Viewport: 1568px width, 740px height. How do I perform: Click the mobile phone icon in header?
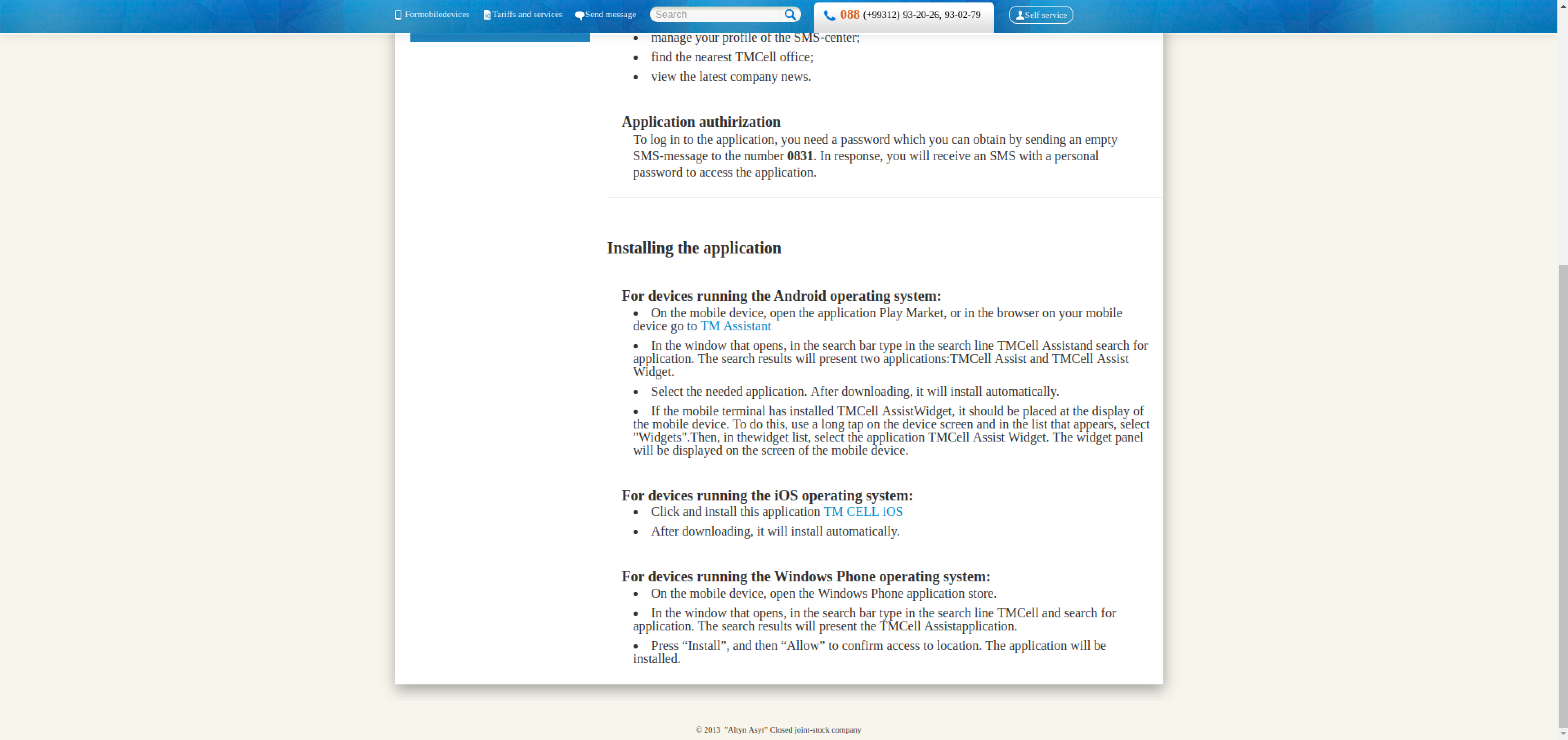[x=398, y=15]
